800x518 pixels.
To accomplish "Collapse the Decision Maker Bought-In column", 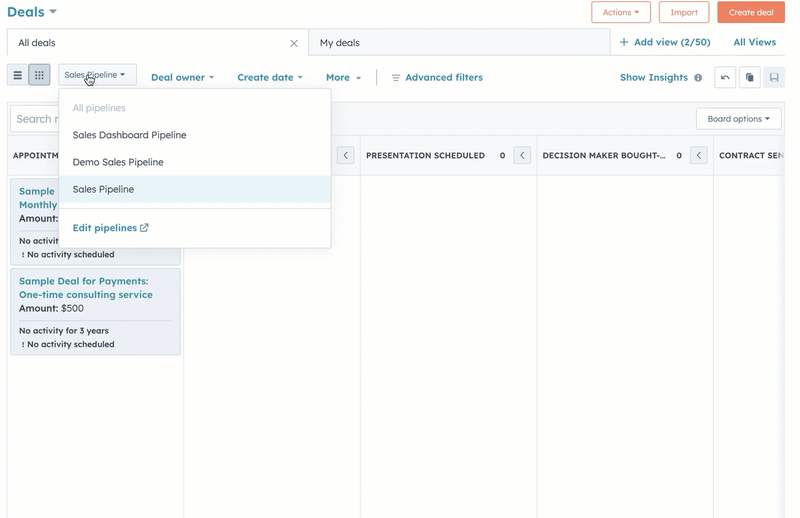I will [x=698, y=155].
